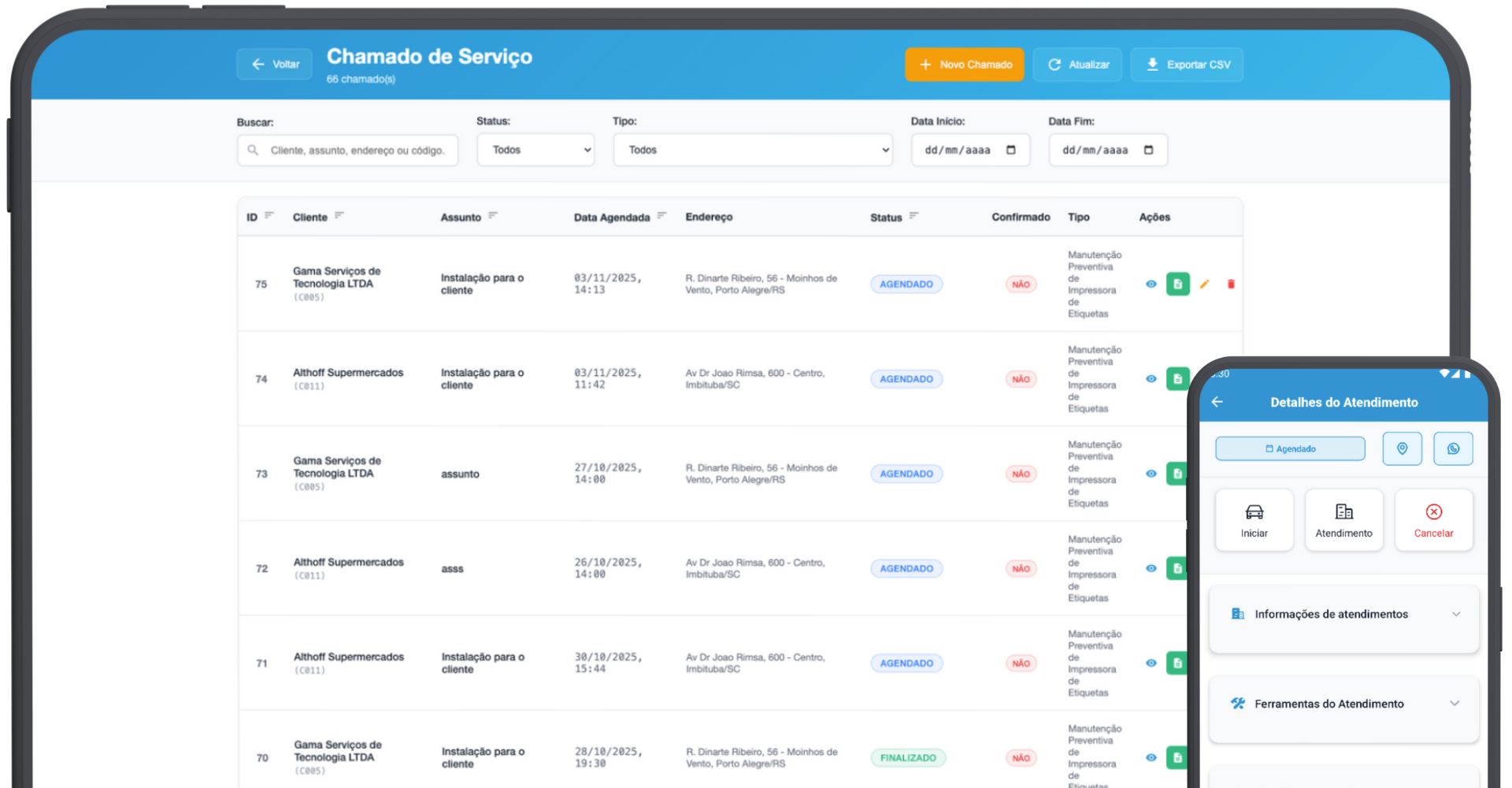Click the Novo Chamado button

(964, 65)
